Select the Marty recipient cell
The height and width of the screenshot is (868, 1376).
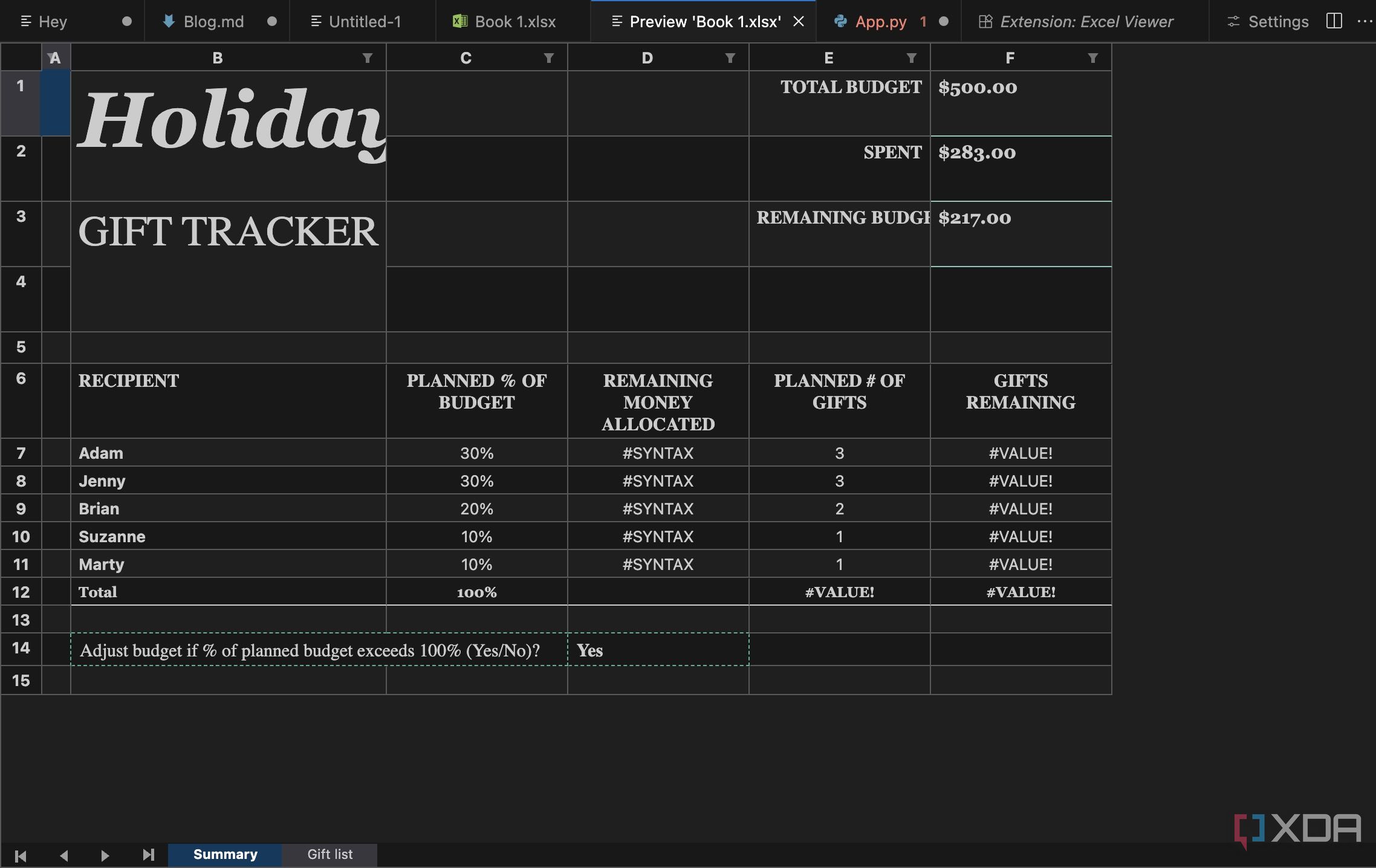pyautogui.click(x=229, y=564)
